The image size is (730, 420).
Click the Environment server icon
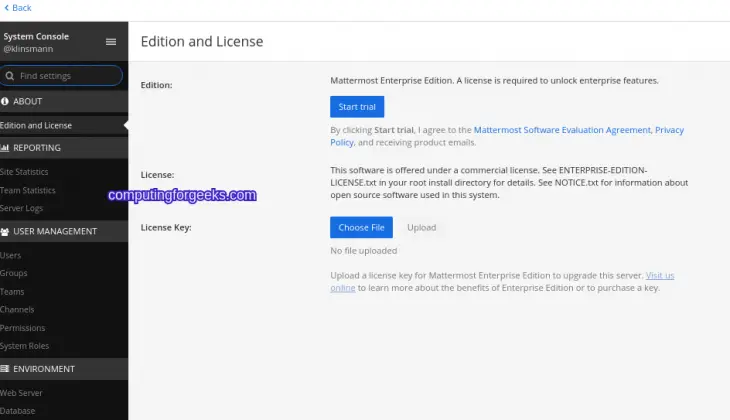5,369
